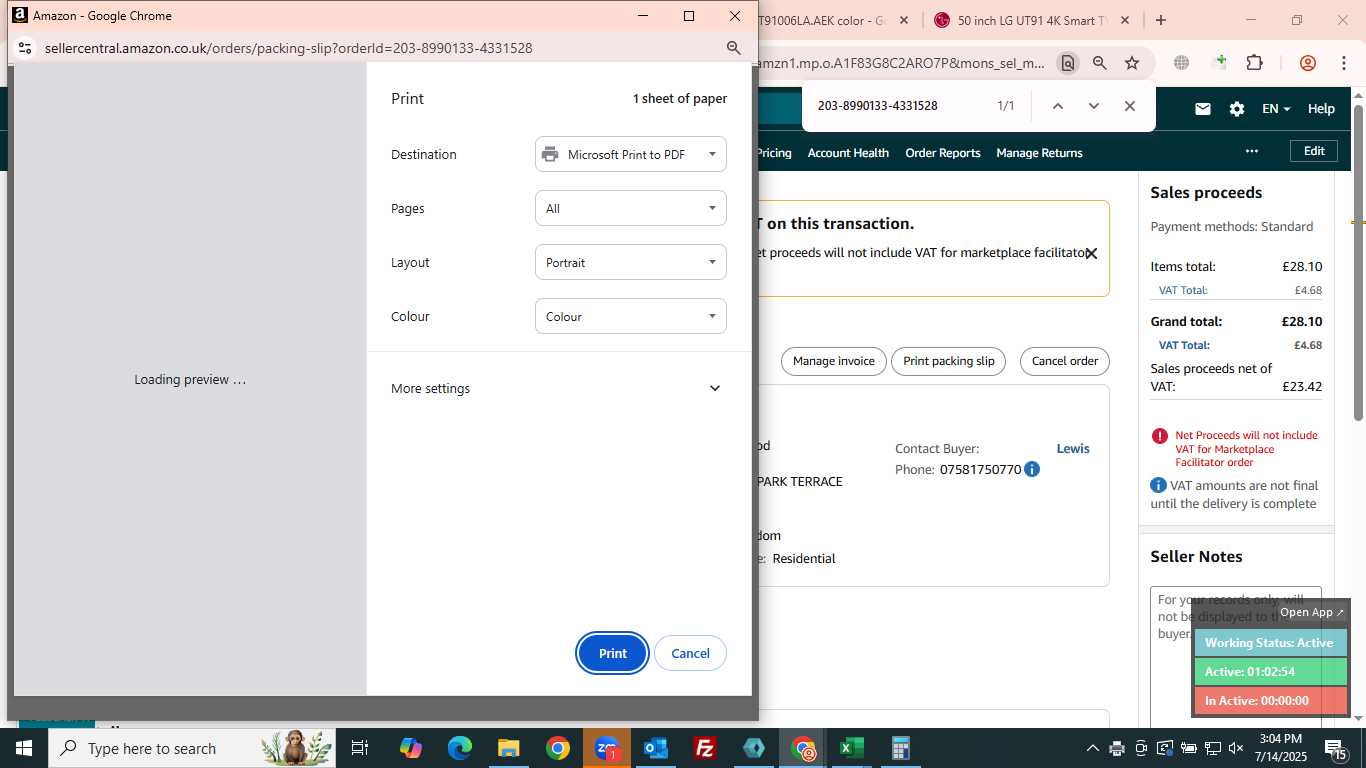The width and height of the screenshot is (1366, 768).
Task: Open the Order Reports menu
Action: coord(942,153)
